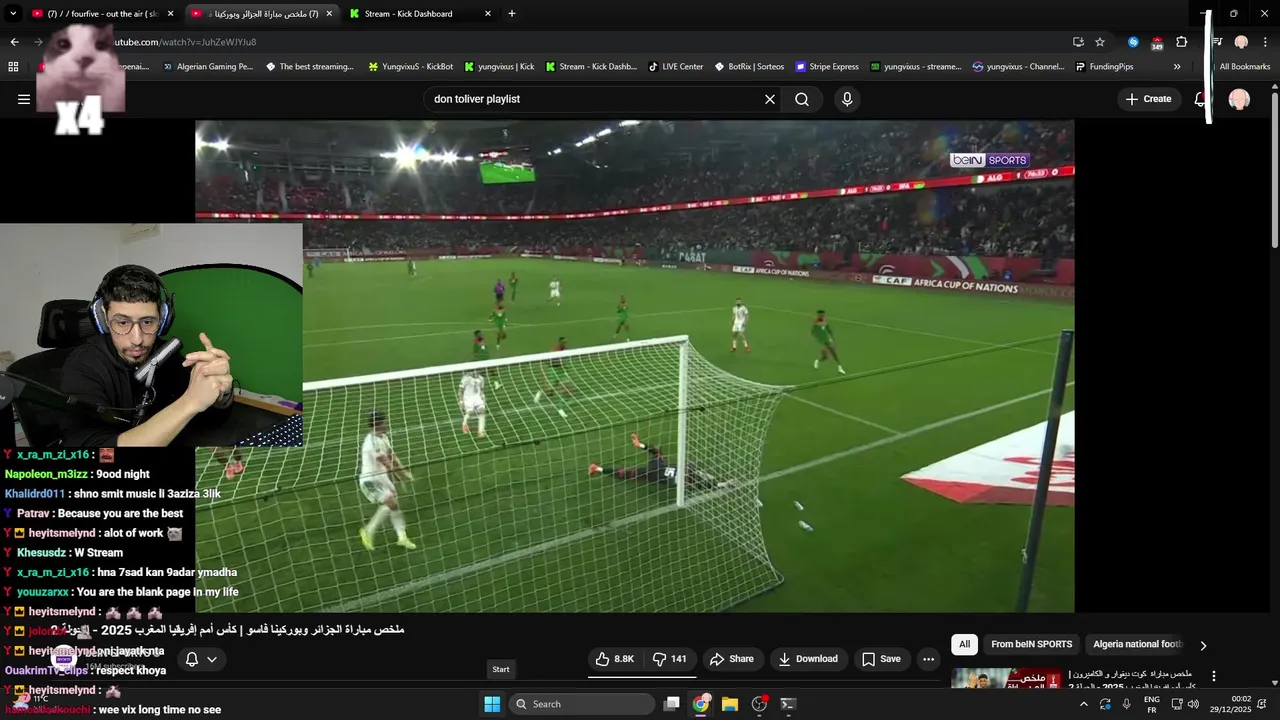Screen dimensions: 1280x720
Task: Show more bookmarks with the chevron
Action: (1177, 67)
